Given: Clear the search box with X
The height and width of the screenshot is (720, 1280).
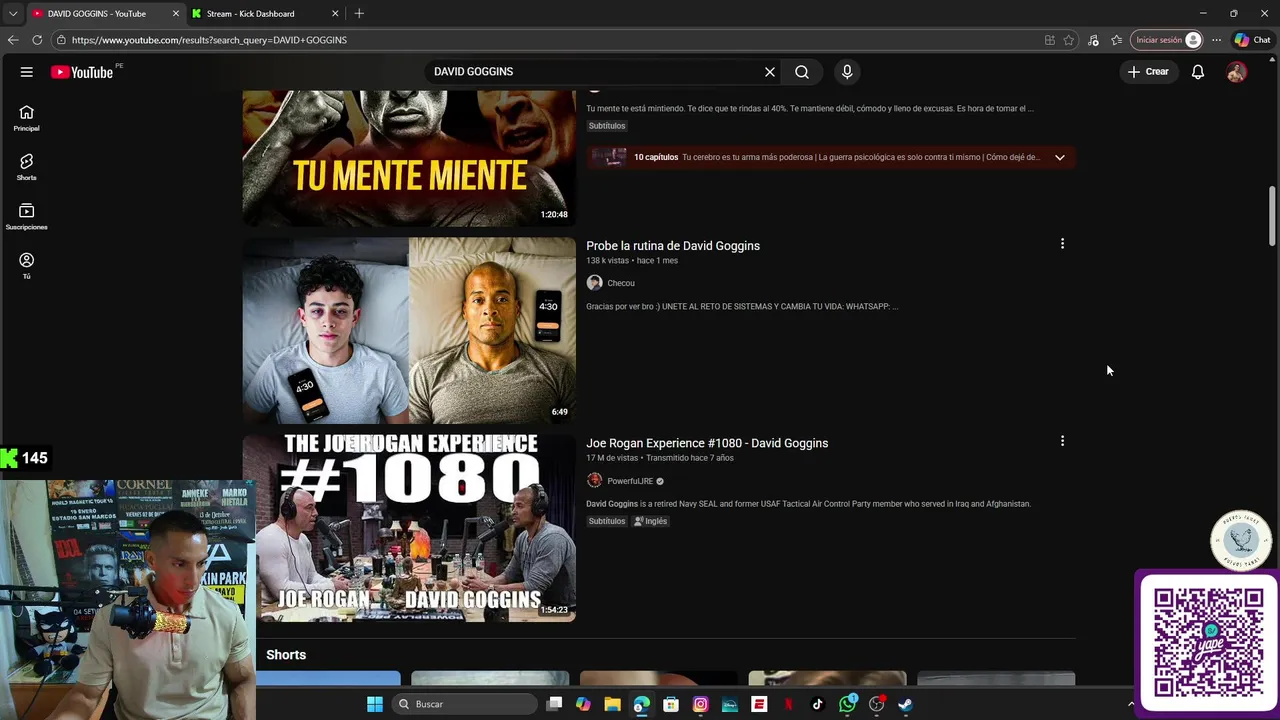Looking at the screenshot, I should 770,72.
